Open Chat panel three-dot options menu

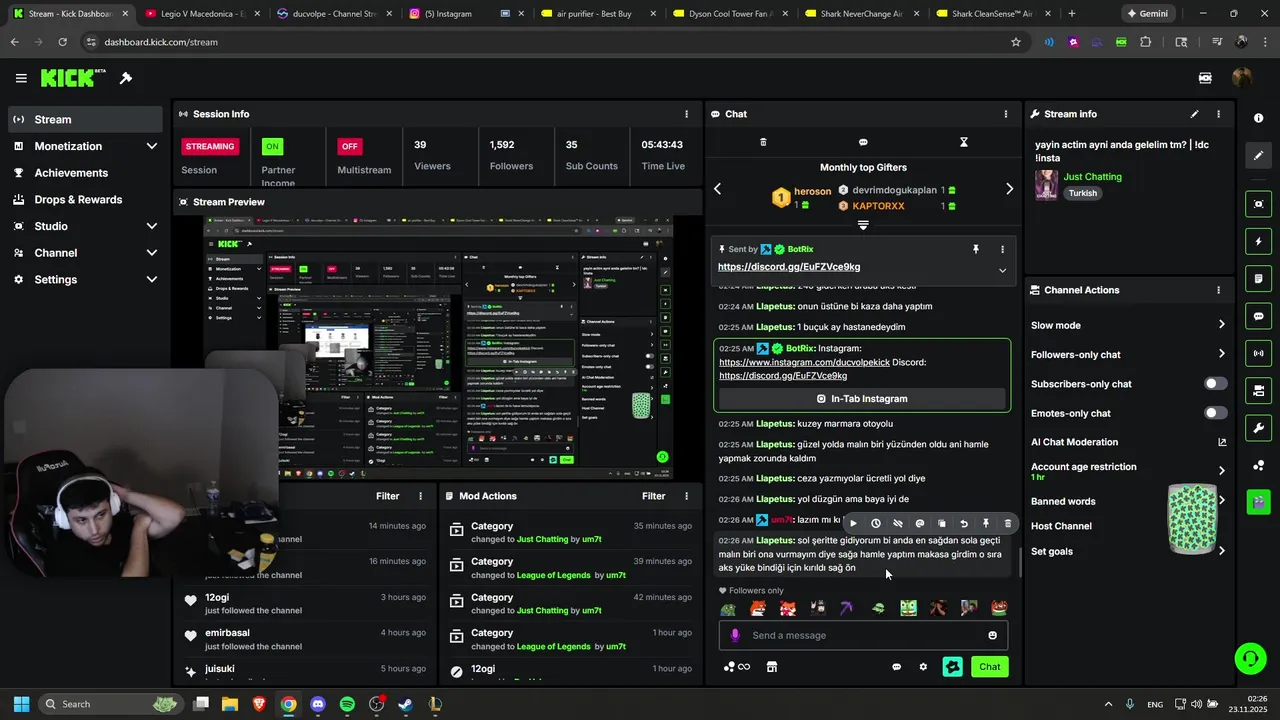coord(1006,114)
